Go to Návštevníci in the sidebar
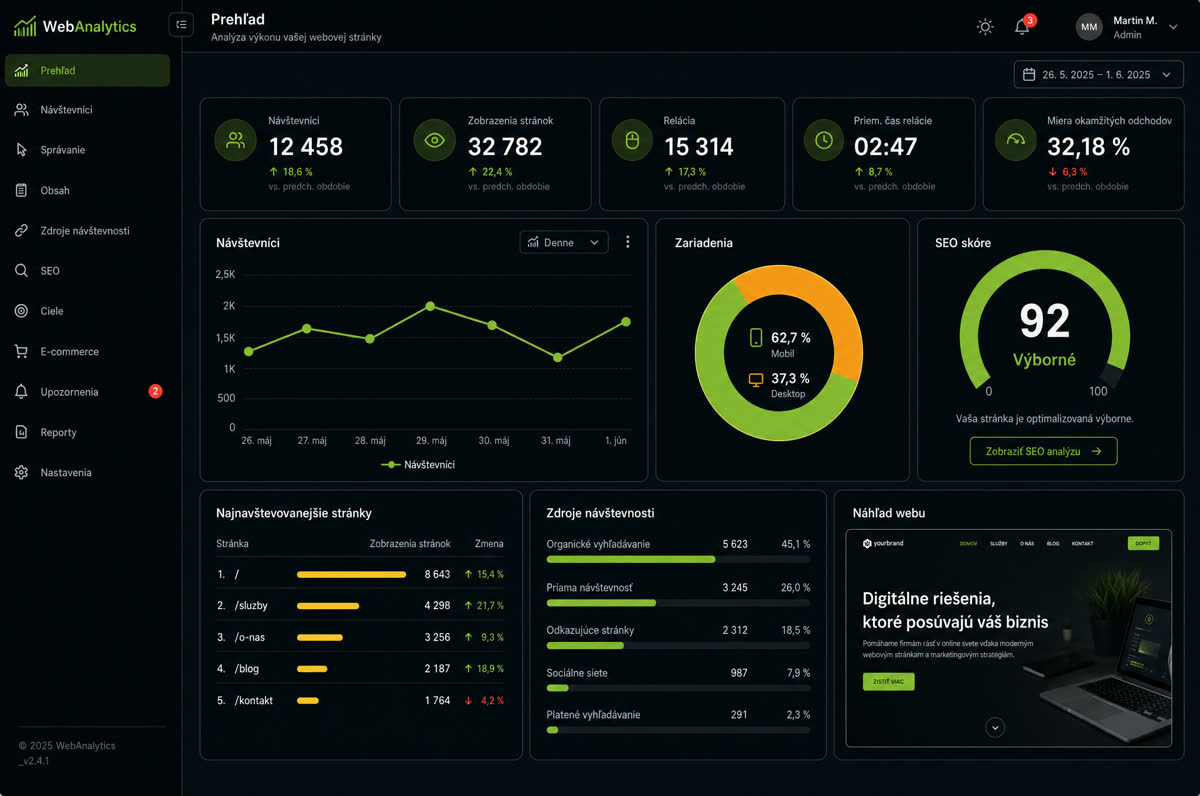Viewport: 1200px width, 796px height. (88, 110)
